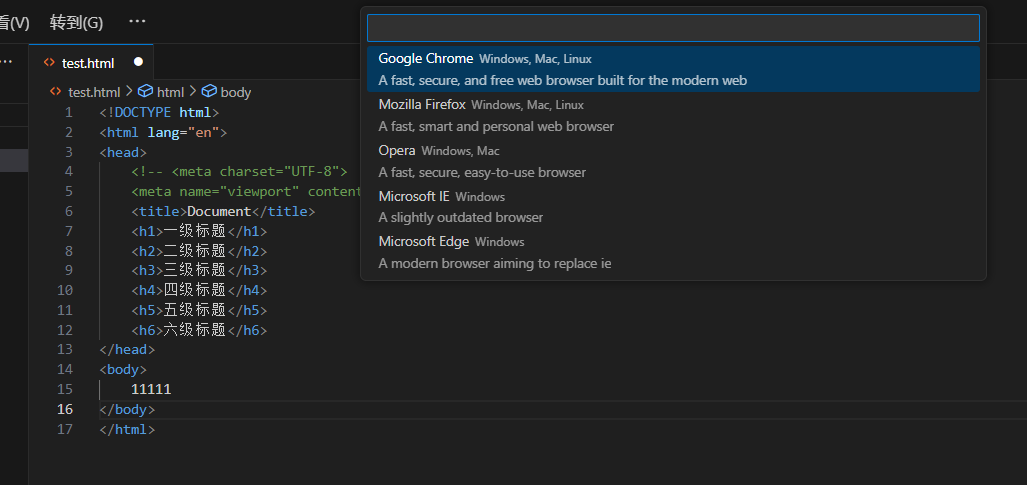The image size is (1027, 485).
Task: Open the menu bar overflow ellipsis
Action: point(137,22)
